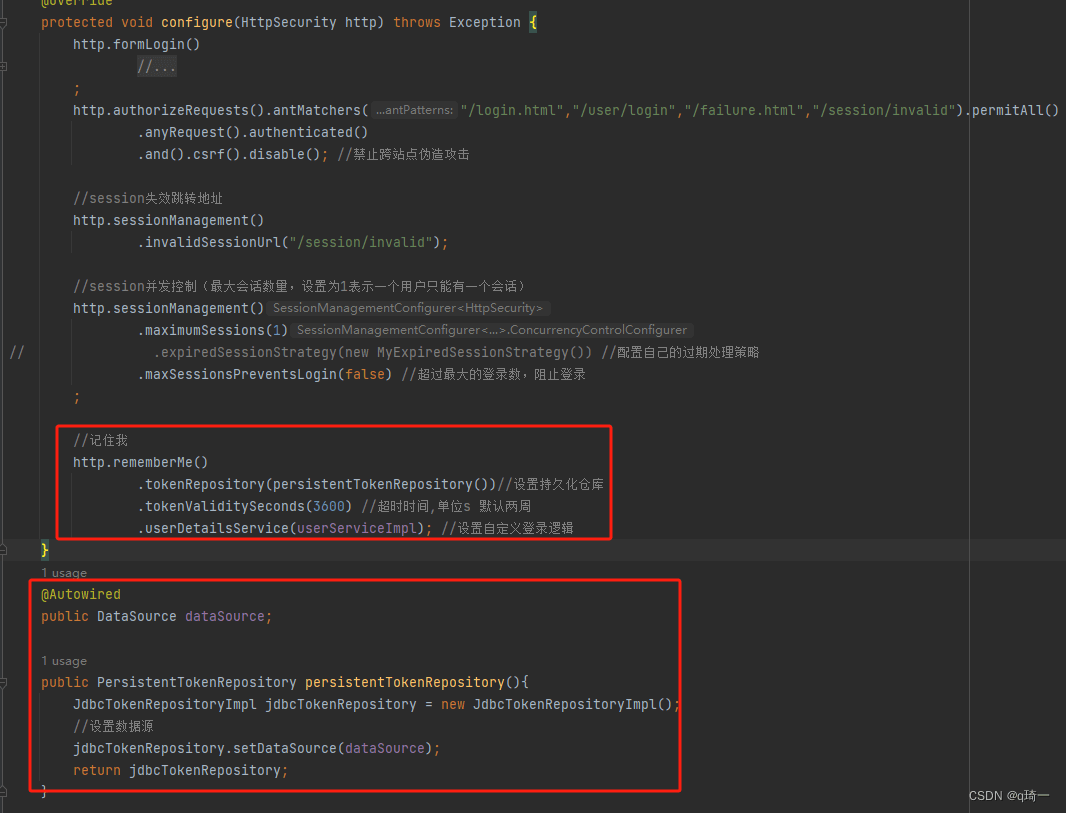Click the "/user/login" string literal
This screenshot has width=1066, height=813.
[x=624, y=110]
